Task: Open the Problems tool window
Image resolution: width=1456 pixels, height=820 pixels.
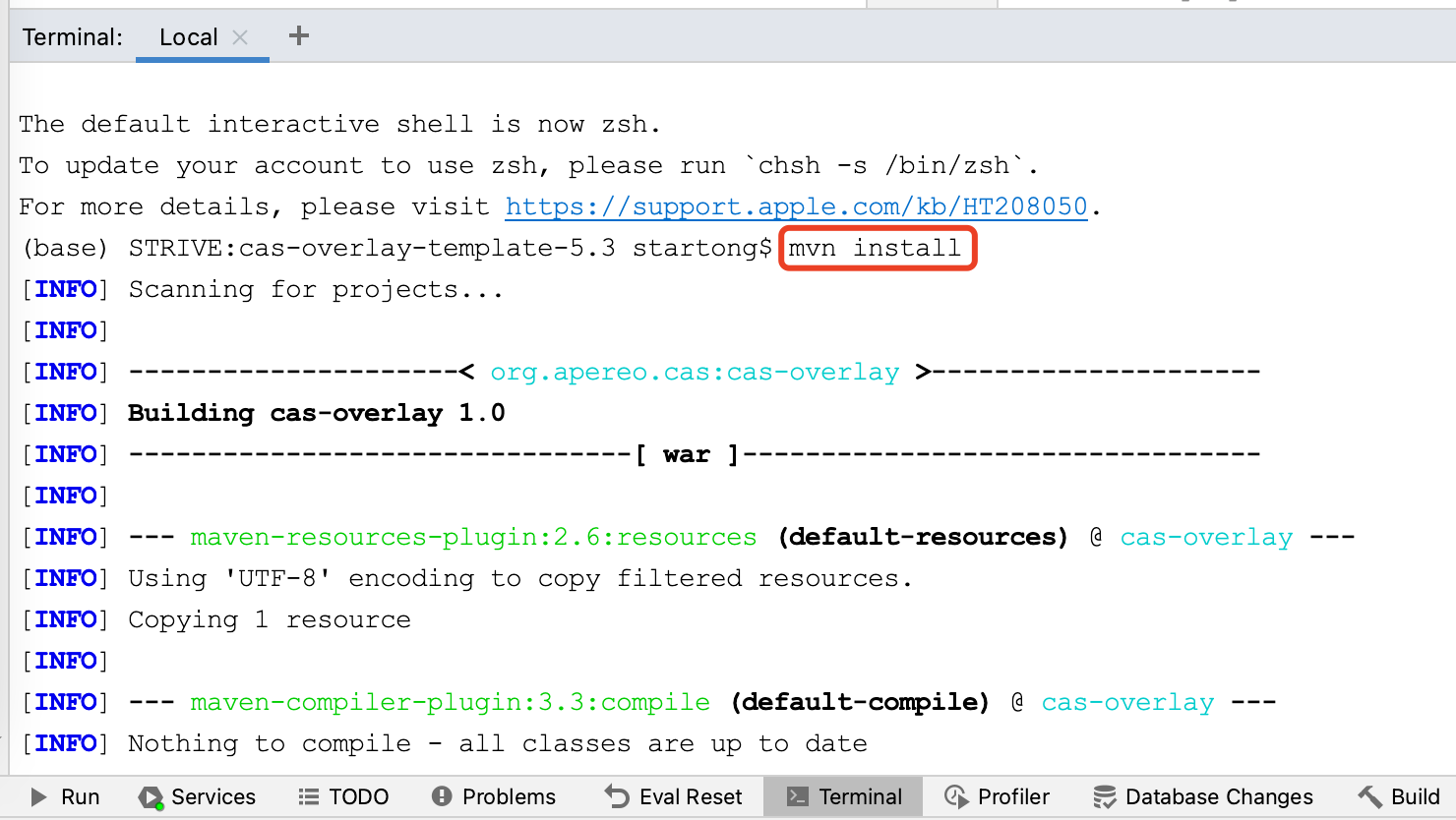Action: [494, 796]
